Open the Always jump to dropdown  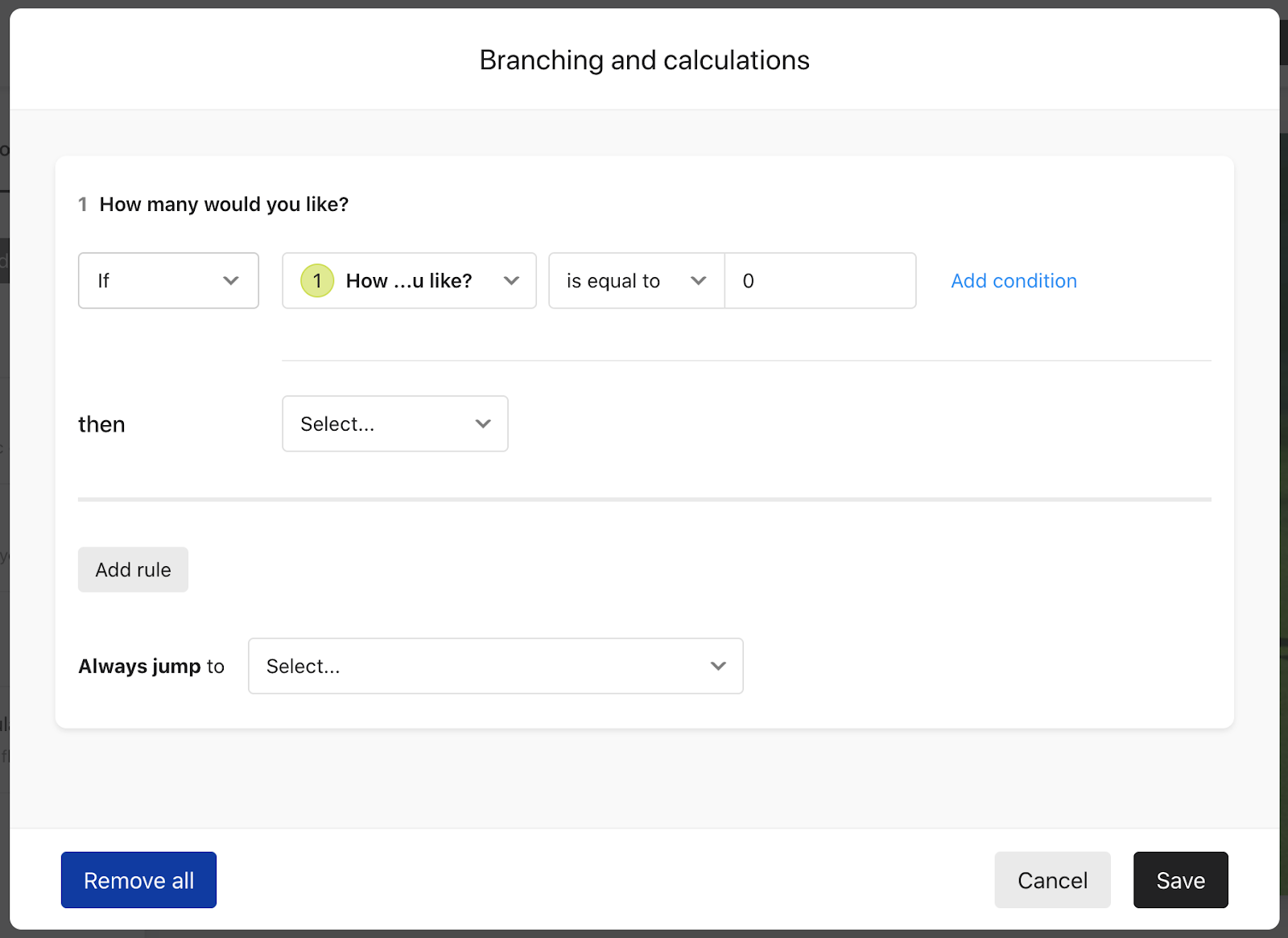coord(496,666)
